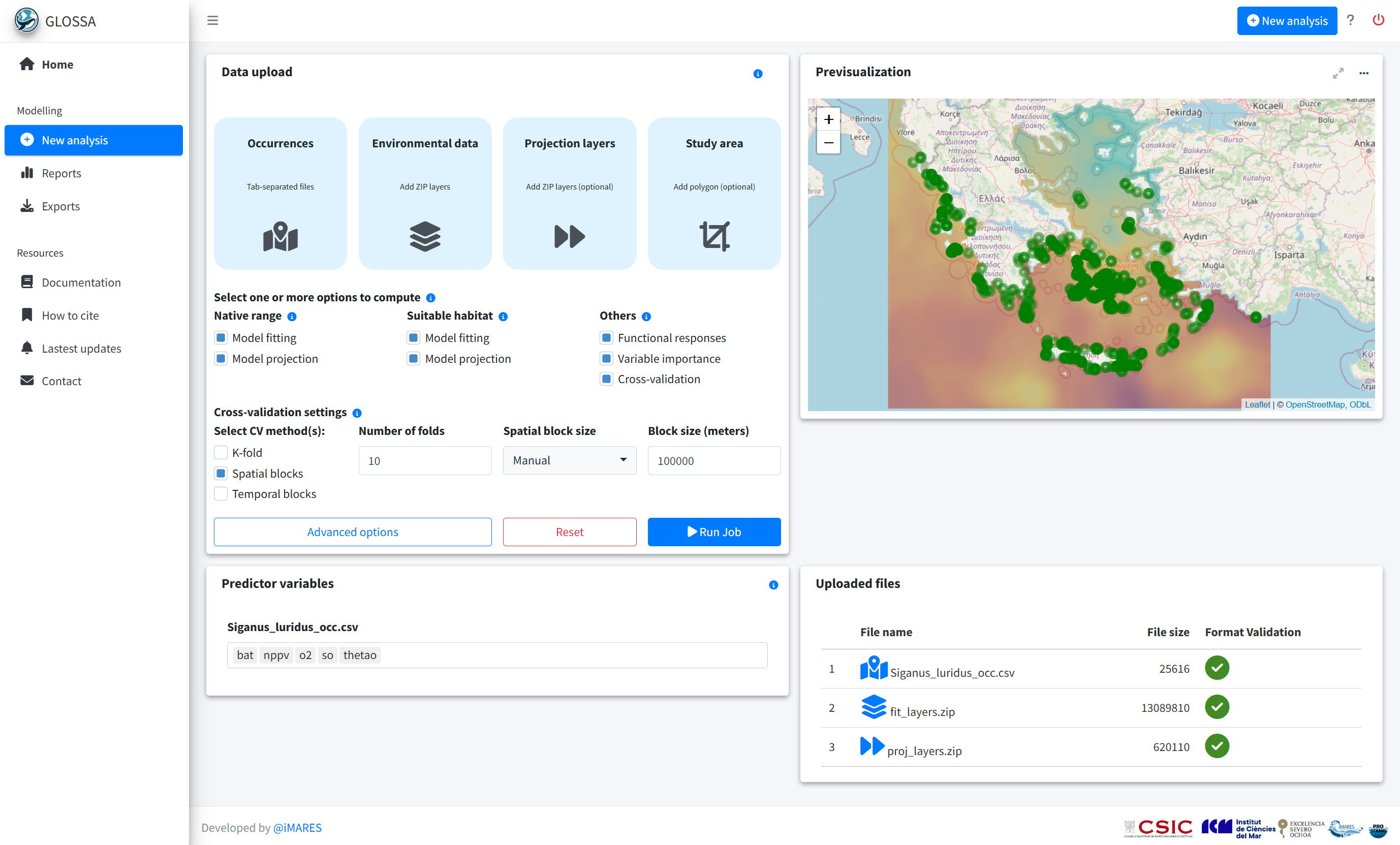Open the @iMARES developer link
The image size is (1400, 845).
coord(297,827)
